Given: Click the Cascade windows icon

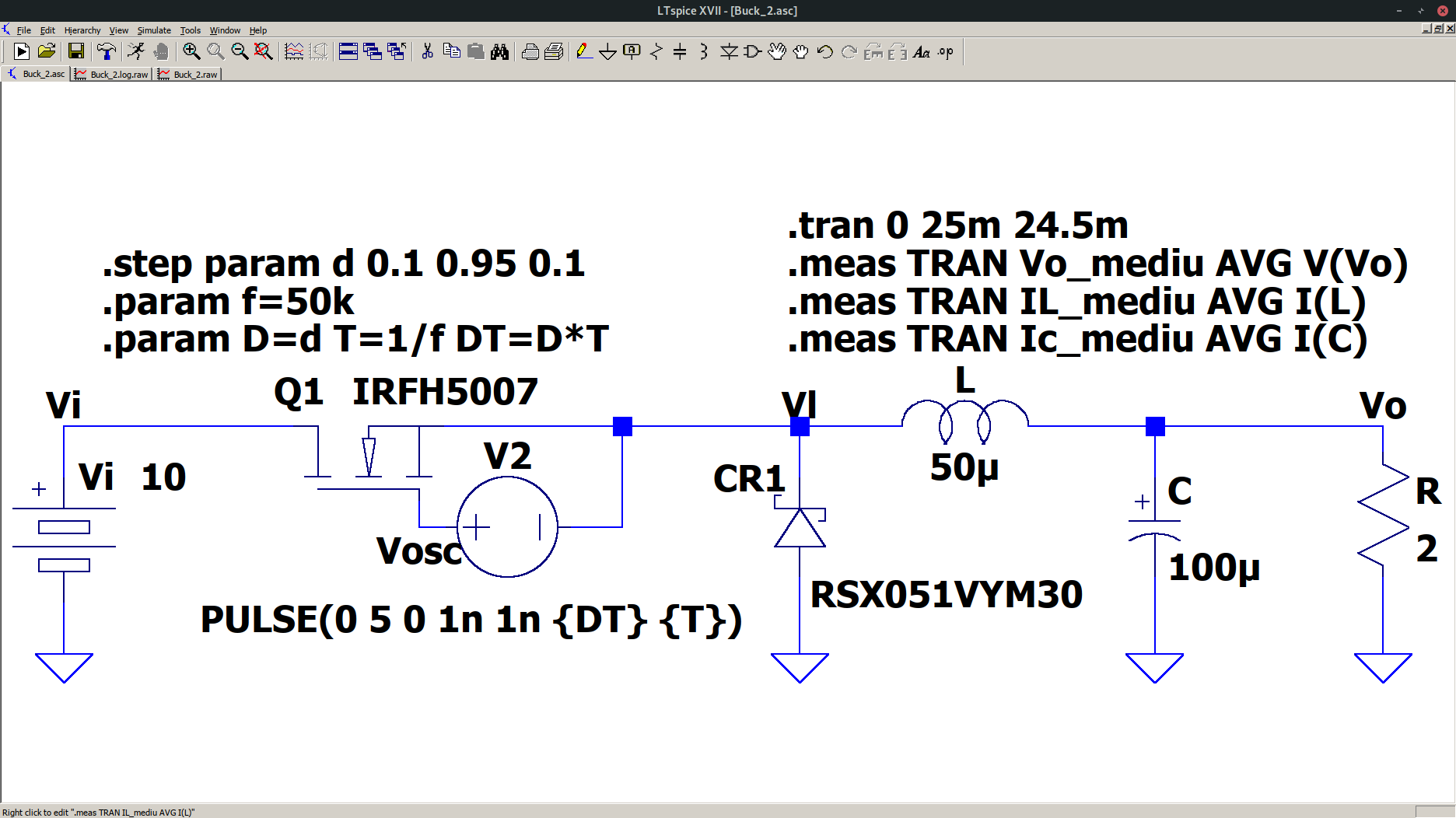Looking at the screenshot, I should coord(373,51).
